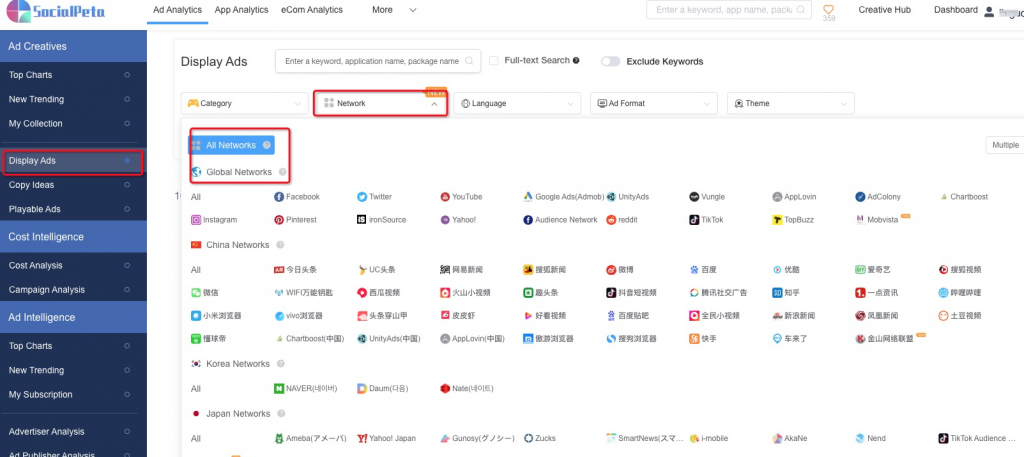The width and height of the screenshot is (1024, 457).
Task: Select the Zucks Japan network
Action: [x=540, y=438]
